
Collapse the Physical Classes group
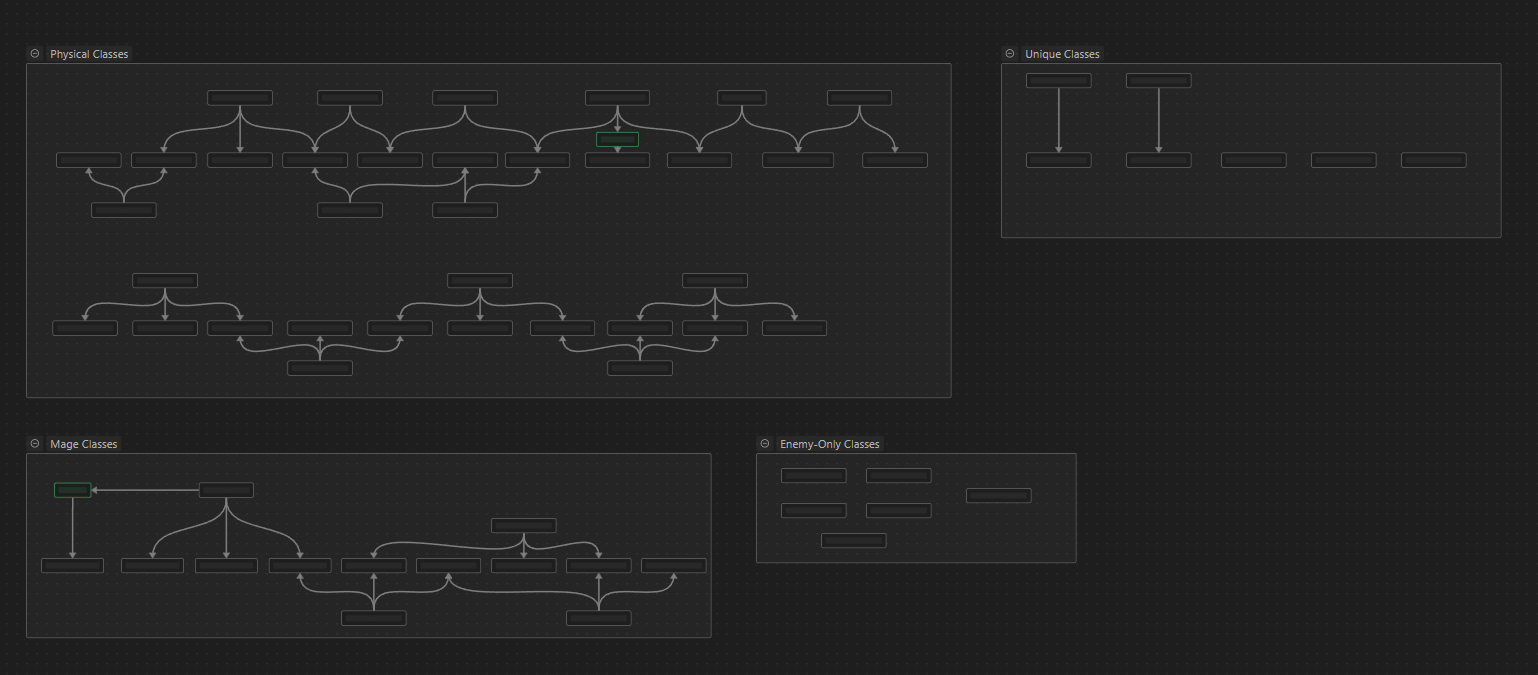pos(35,54)
